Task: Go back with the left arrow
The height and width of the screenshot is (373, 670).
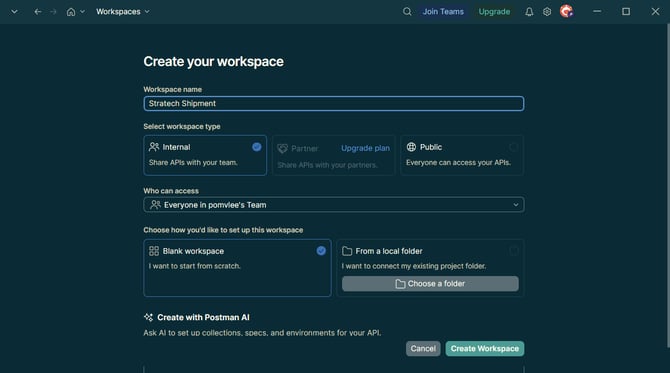Action: 38,12
